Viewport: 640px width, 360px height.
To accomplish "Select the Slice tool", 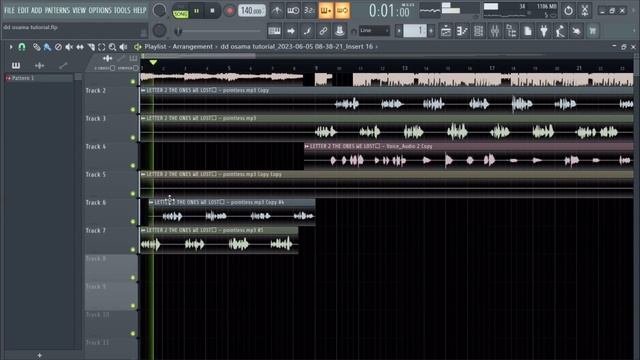I will pos(91,47).
